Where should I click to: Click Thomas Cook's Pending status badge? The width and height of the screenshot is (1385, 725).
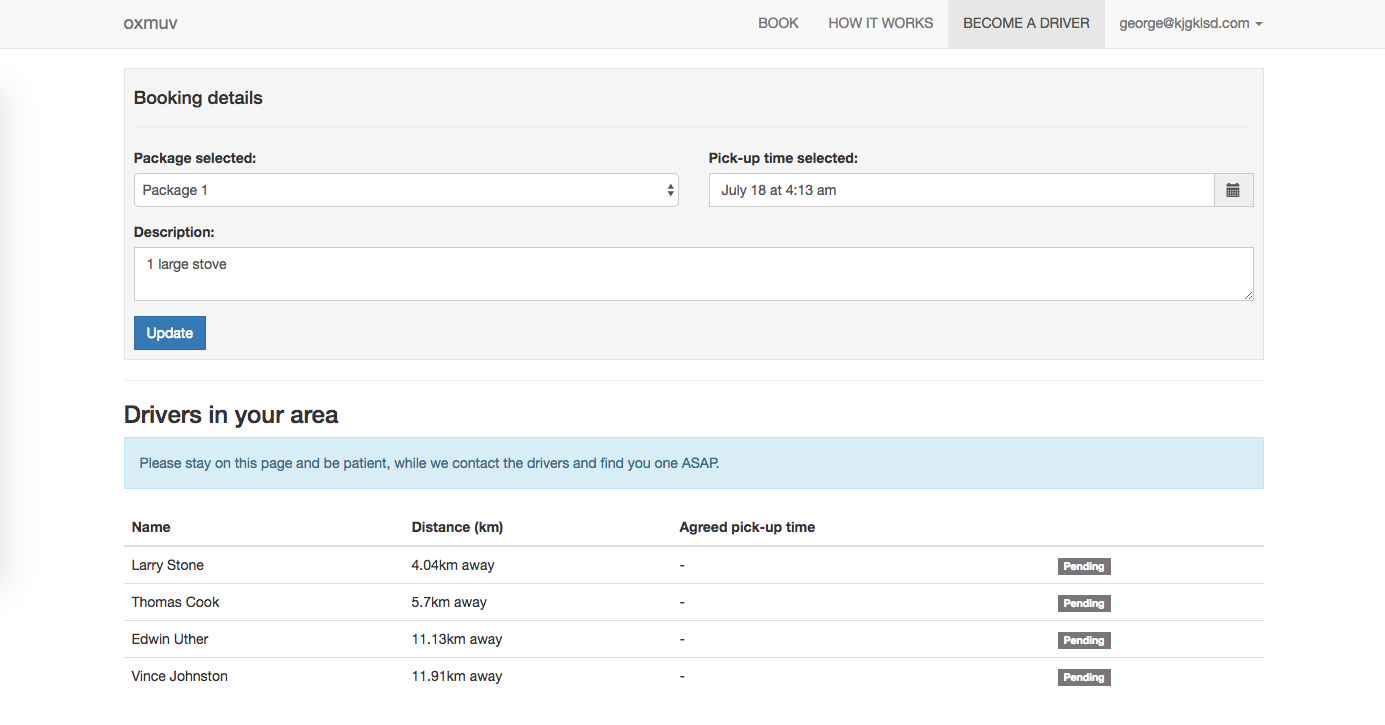[1084, 603]
